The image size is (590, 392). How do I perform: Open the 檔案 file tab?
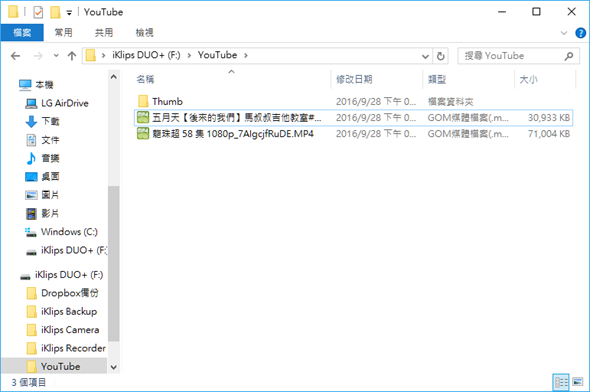pyautogui.click(x=22, y=33)
